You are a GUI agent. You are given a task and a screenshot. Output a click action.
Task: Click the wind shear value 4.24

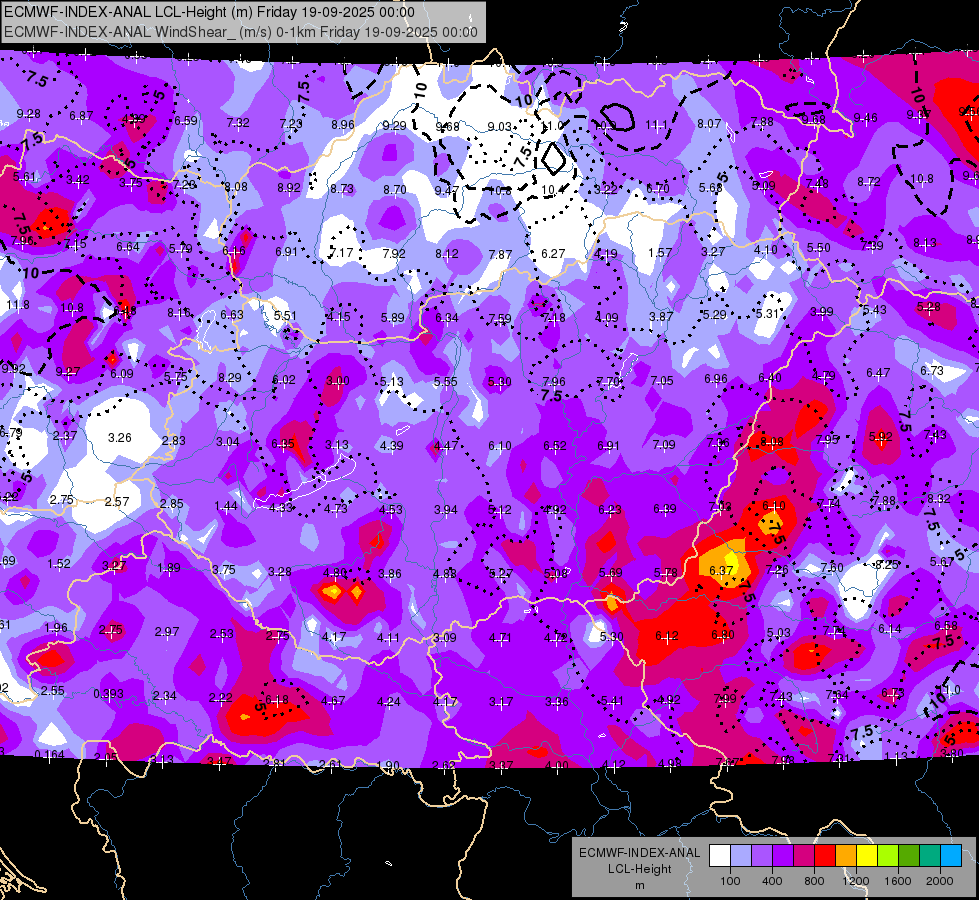click(x=388, y=701)
